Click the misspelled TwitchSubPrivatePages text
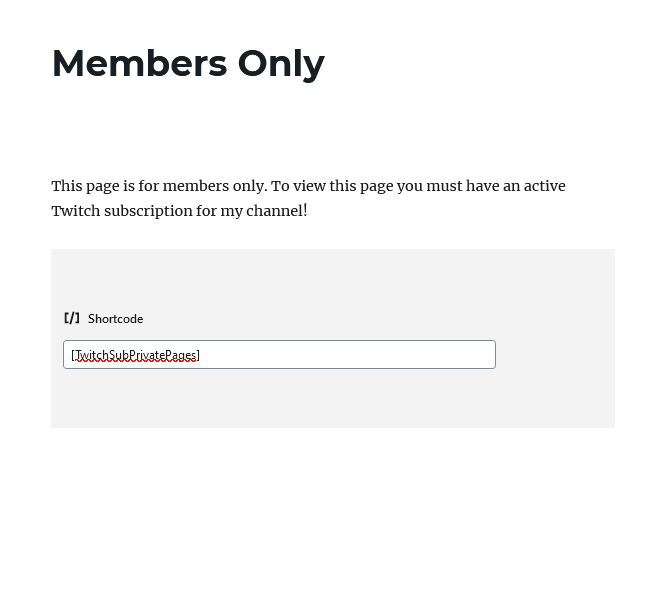The height and width of the screenshot is (593, 672). 135,355
